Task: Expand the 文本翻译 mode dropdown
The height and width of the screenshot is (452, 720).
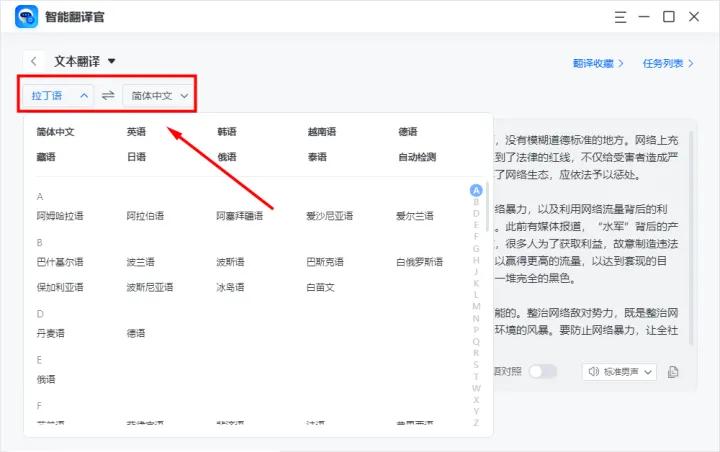Action: tap(84, 61)
